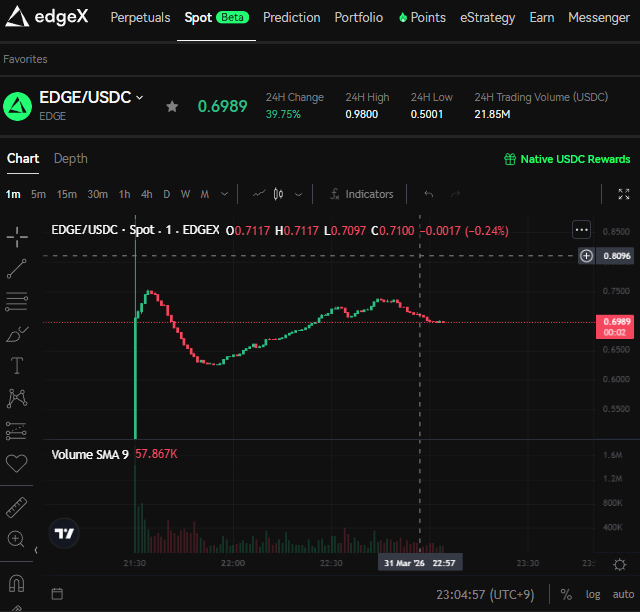Click the 24H Trading Volume value 21.85M
The image size is (640, 612).
(492, 114)
